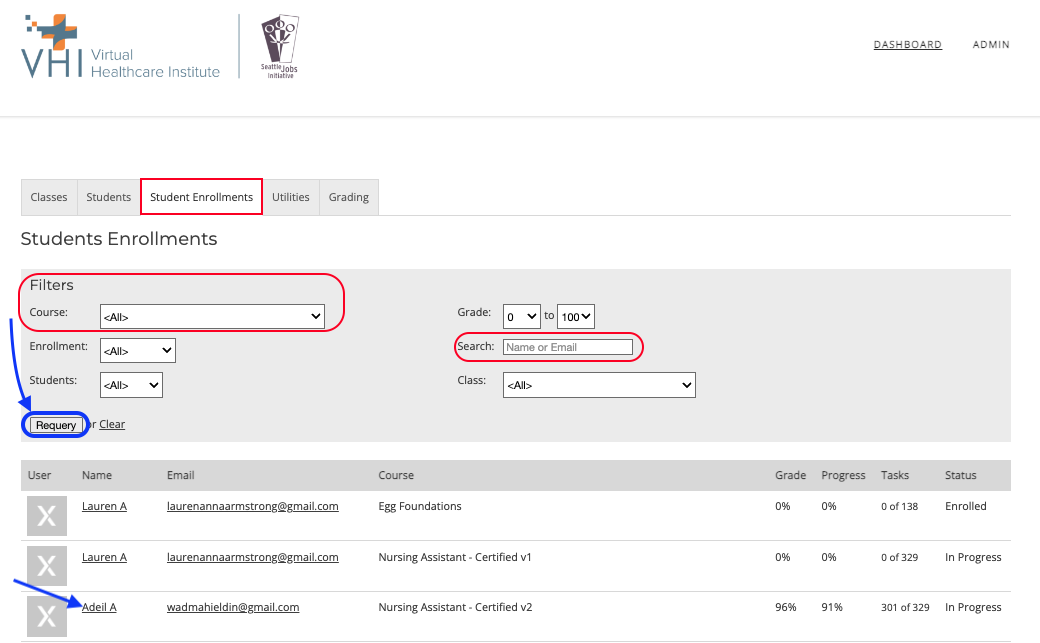
Task: Click laurenannaarmstrong@gmail.com email in Nursing Assistant v1 row
Action: (x=253, y=557)
